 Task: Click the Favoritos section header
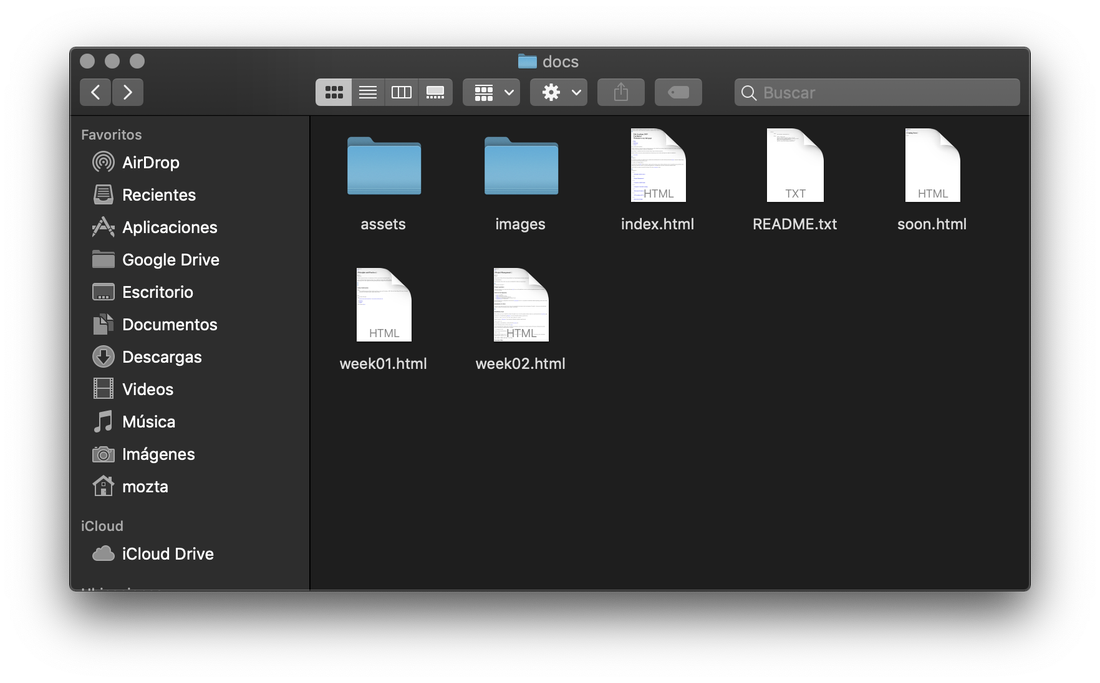pos(111,135)
